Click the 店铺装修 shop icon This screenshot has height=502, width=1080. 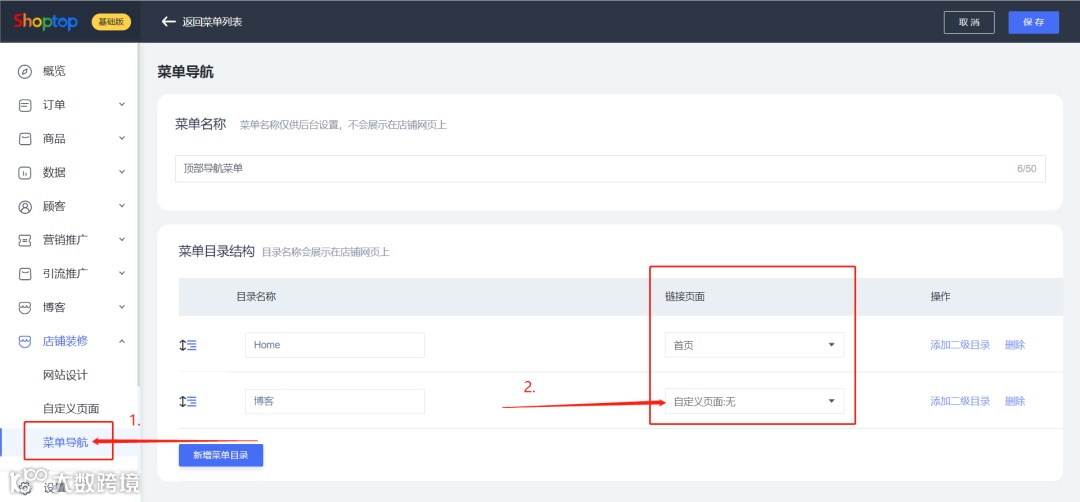25,341
